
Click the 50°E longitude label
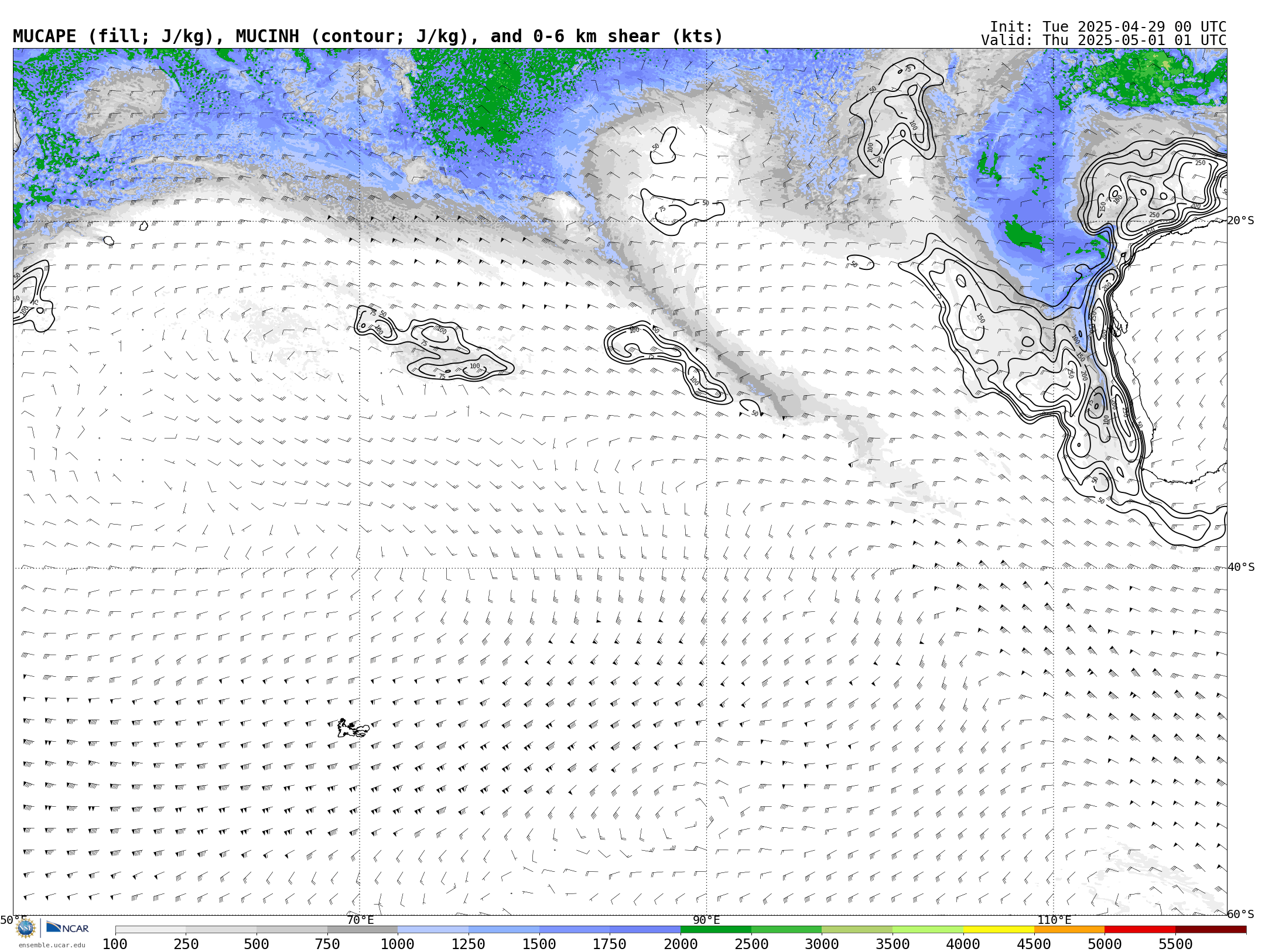point(13,920)
